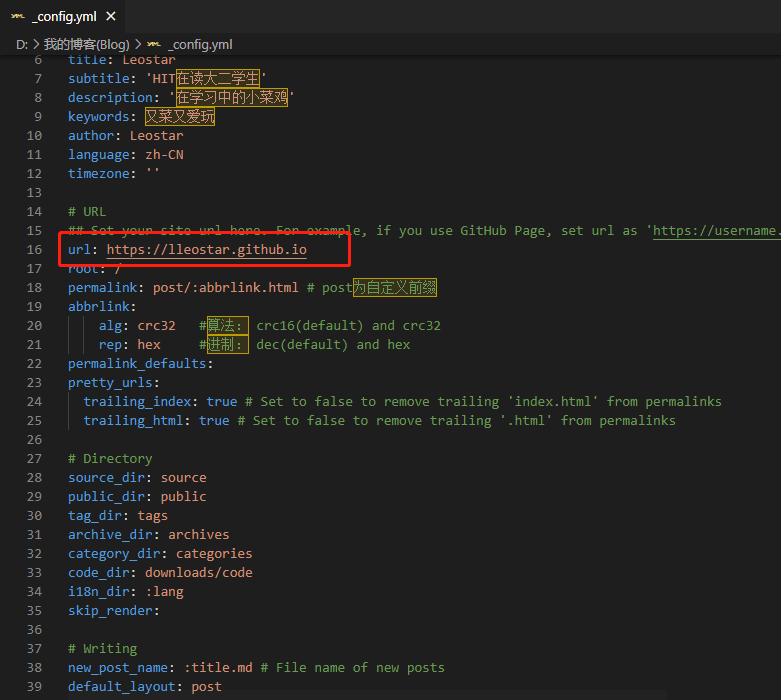
Task: Click the keywords value 又菜又爱玩
Action: (x=180, y=116)
